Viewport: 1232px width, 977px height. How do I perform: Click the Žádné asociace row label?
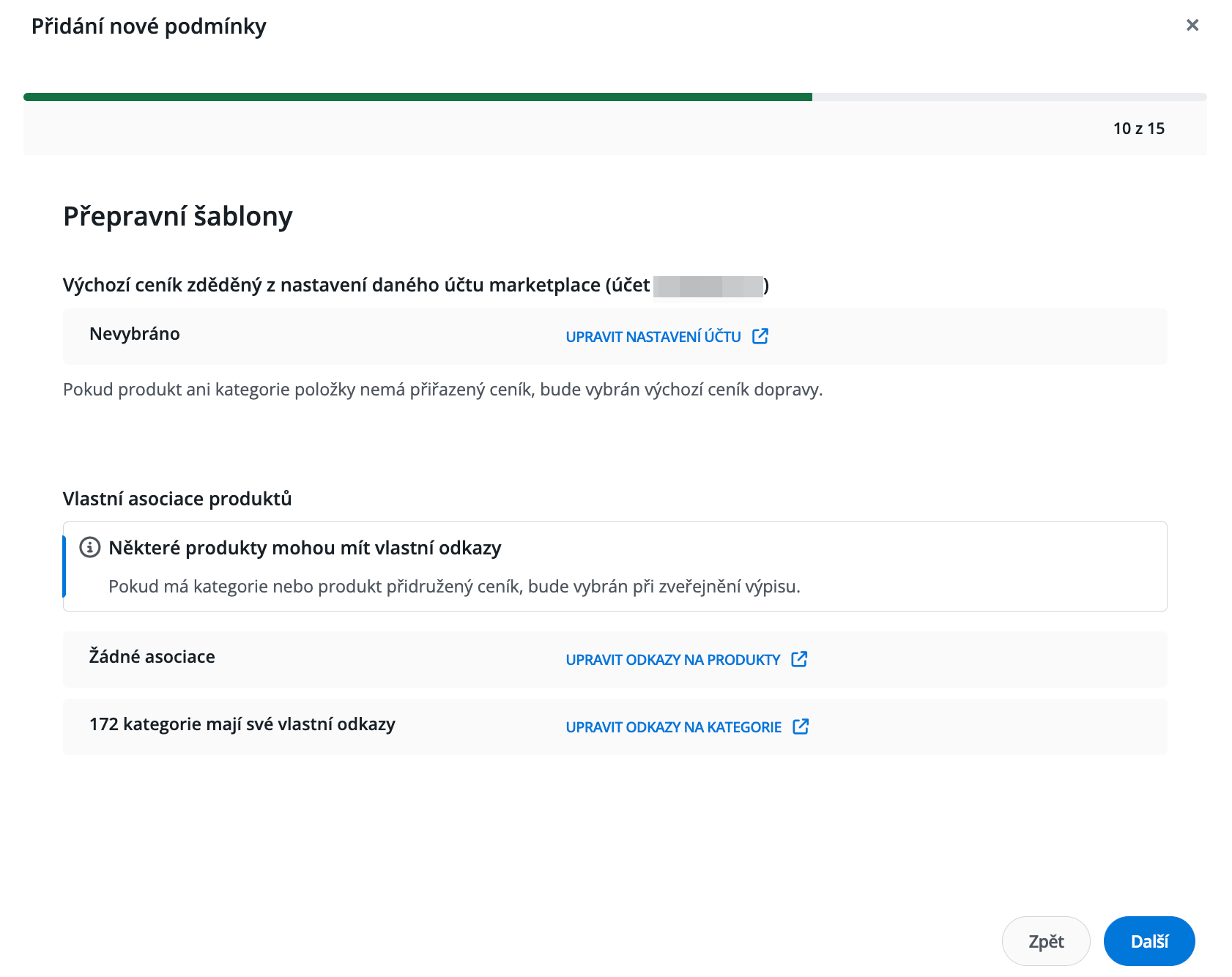tap(152, 657)
